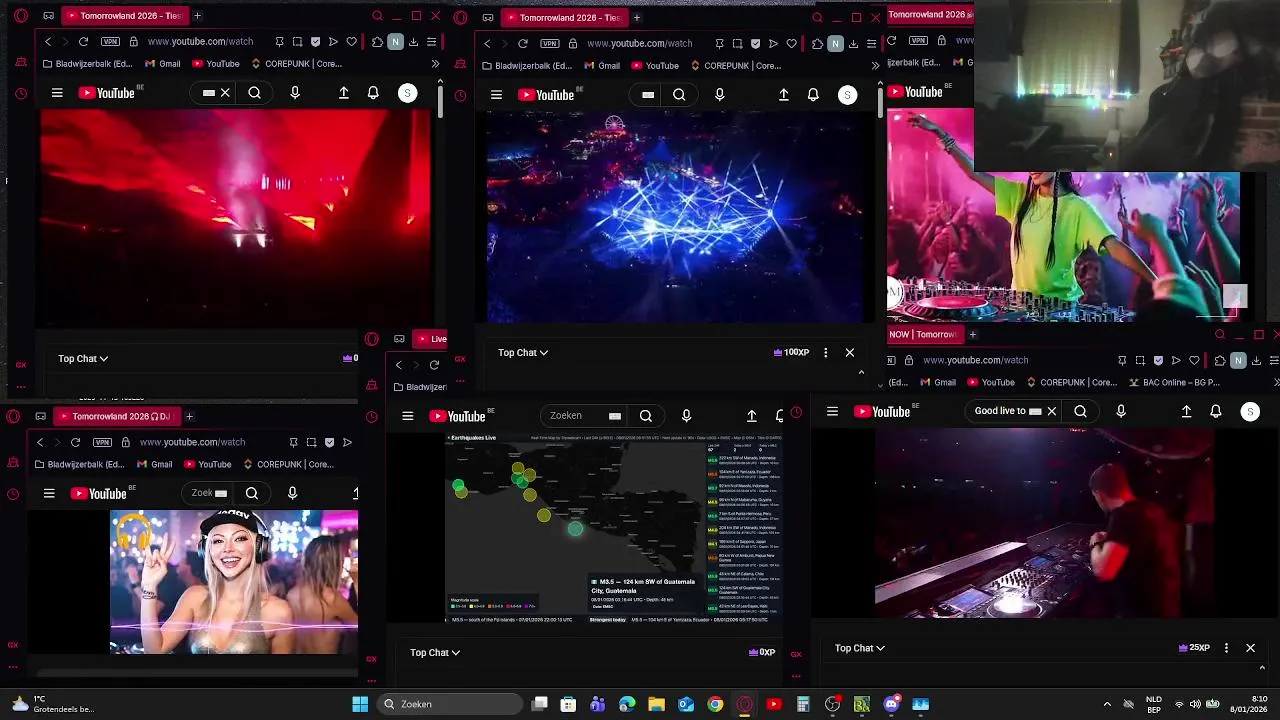The width and height of the screenshot is (1280, 720).
Task: Show hidden system tray icons
Action: pos(1107,704)
